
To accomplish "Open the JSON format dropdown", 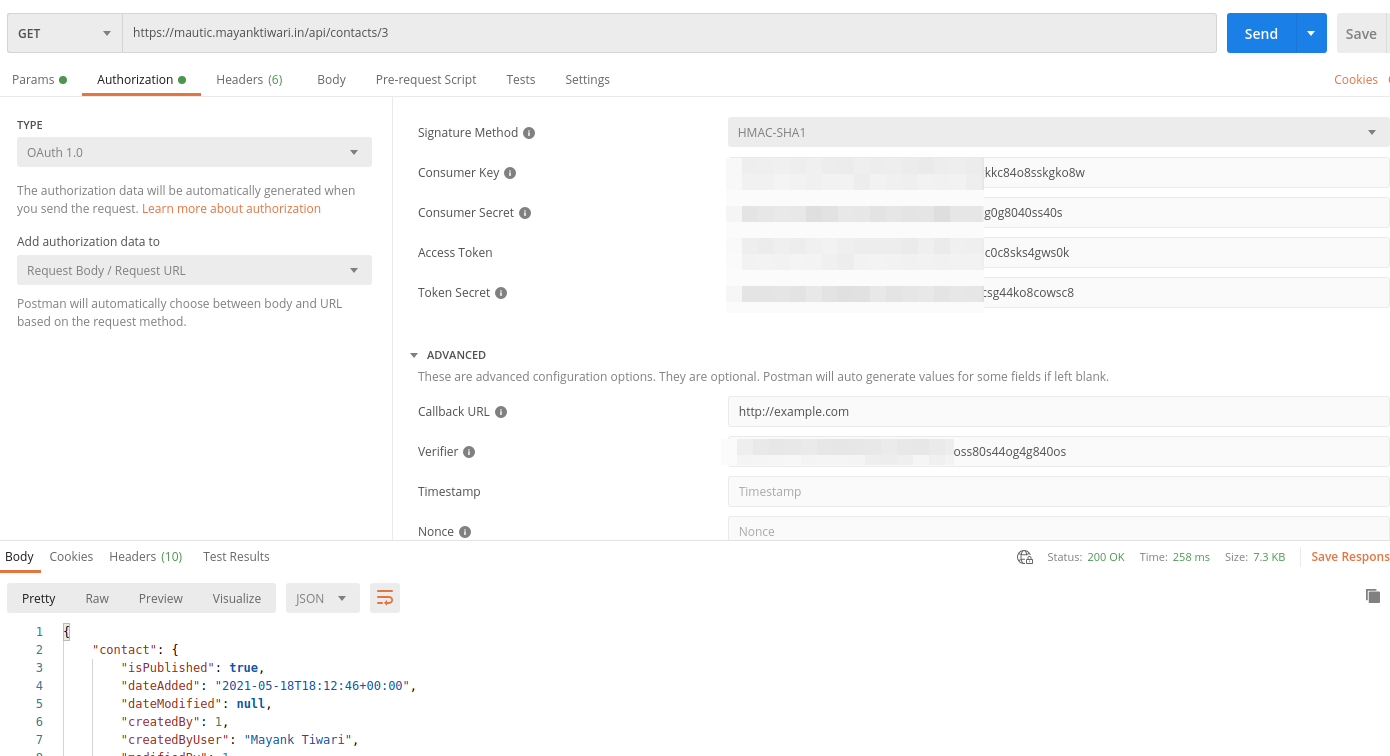I will 322,598.
